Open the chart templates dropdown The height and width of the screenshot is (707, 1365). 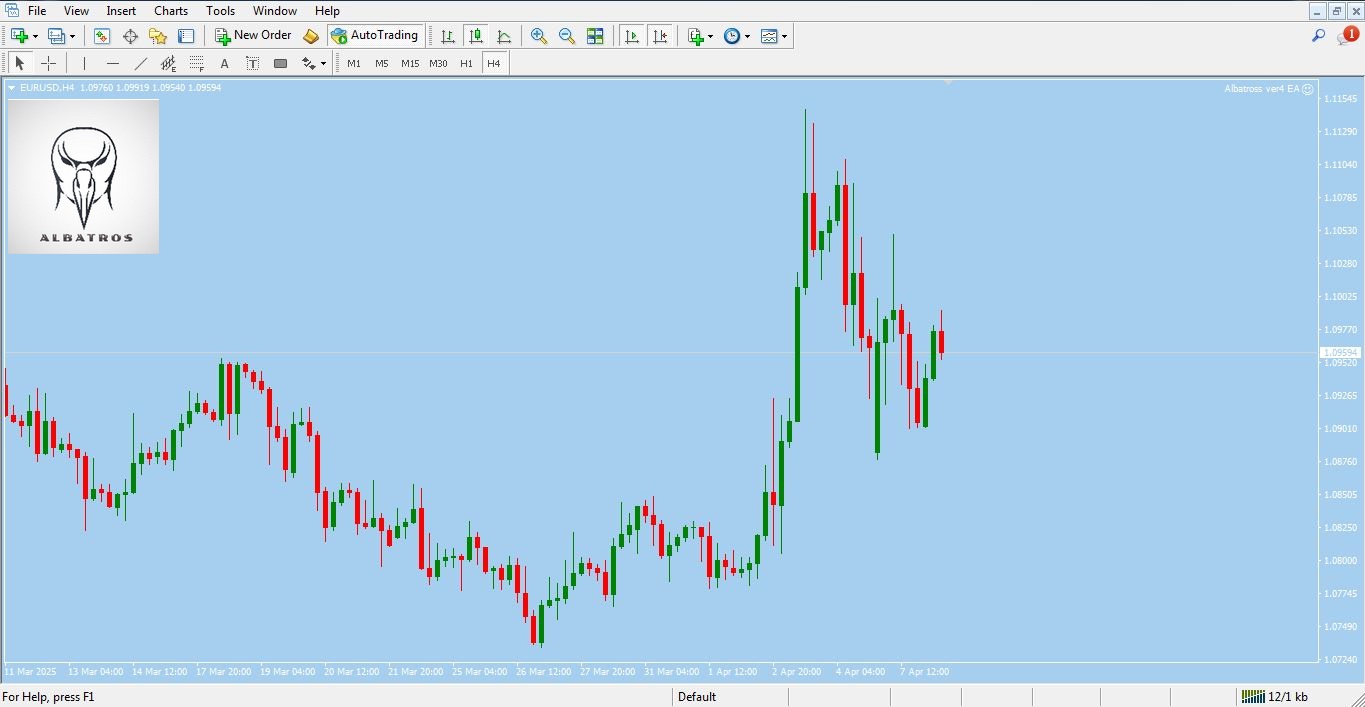click(784, 36)
